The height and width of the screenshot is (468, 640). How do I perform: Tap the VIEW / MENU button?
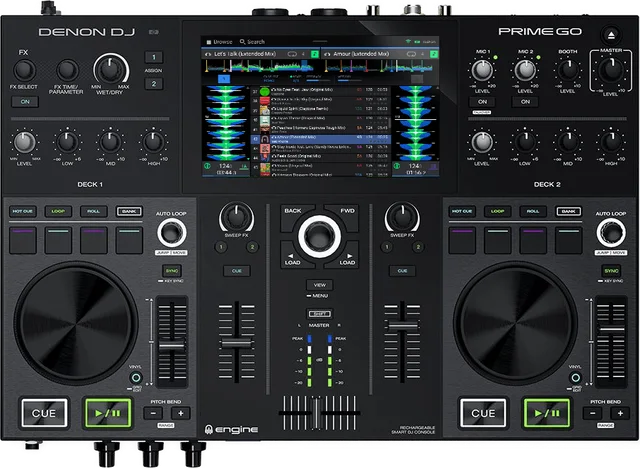pyautogui.click(x=320, y=285)
